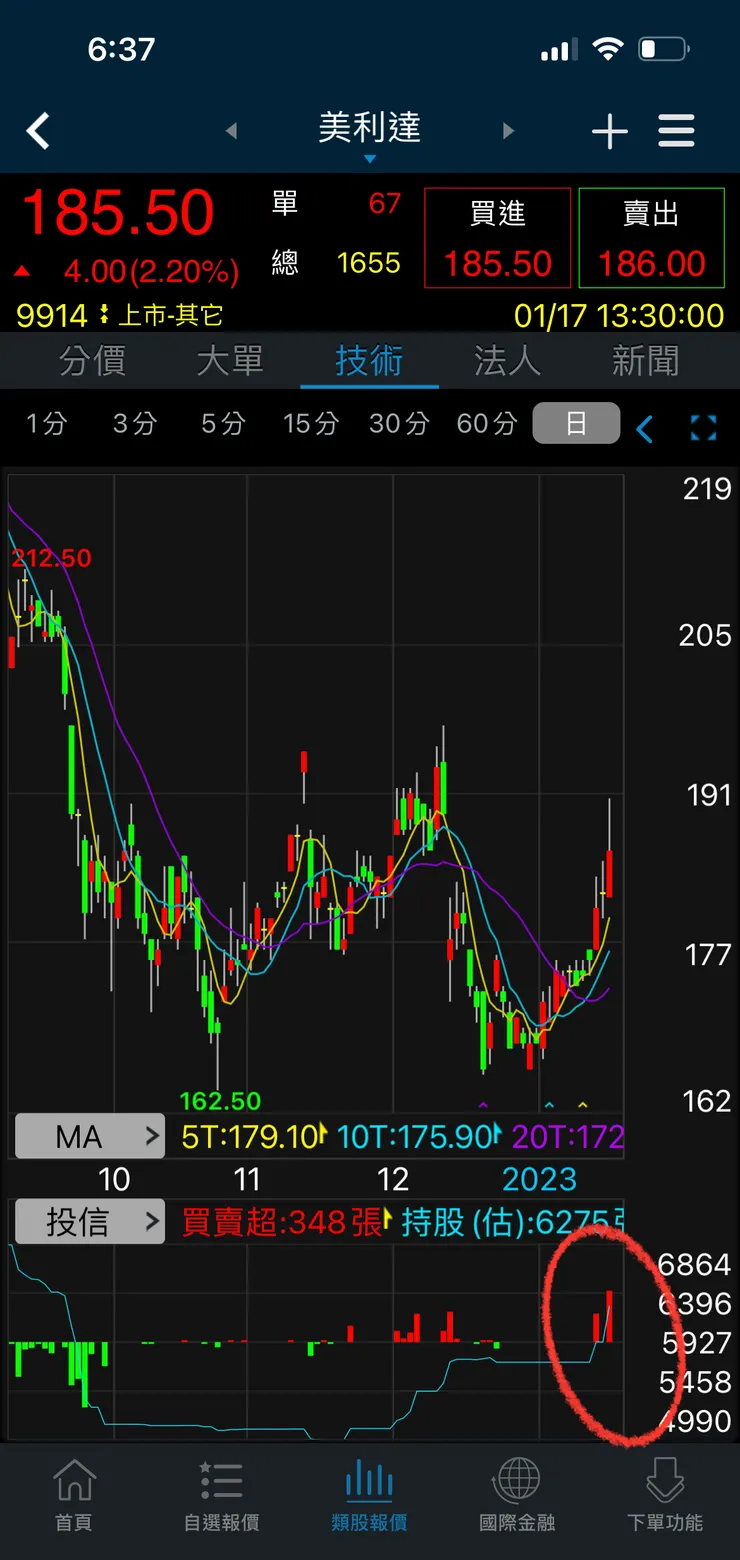Select 3分 chart interval

(x=135, y=424)
